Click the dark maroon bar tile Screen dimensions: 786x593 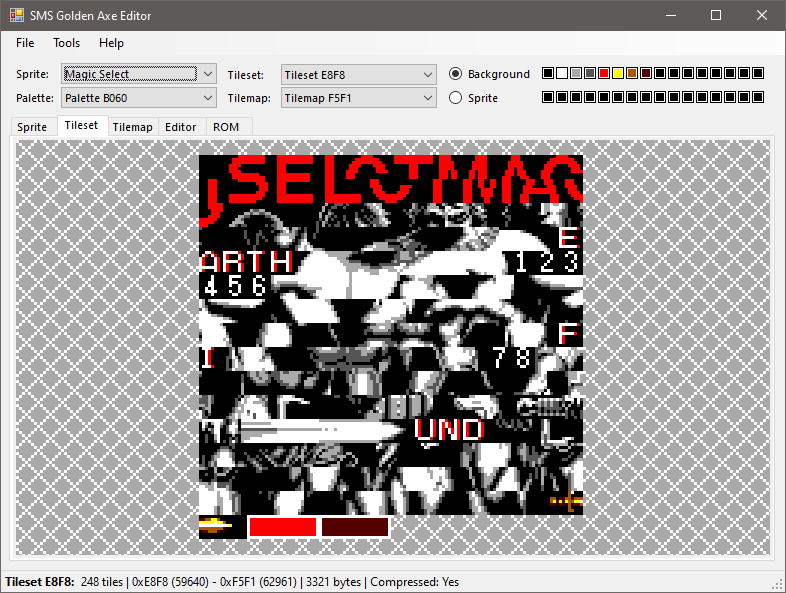355,527
